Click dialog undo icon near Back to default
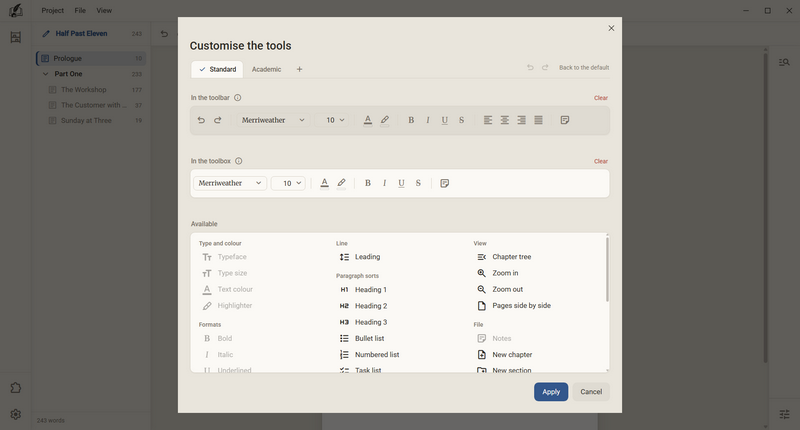The height and width of the screenshot is (430, 800). click(530, 67)
